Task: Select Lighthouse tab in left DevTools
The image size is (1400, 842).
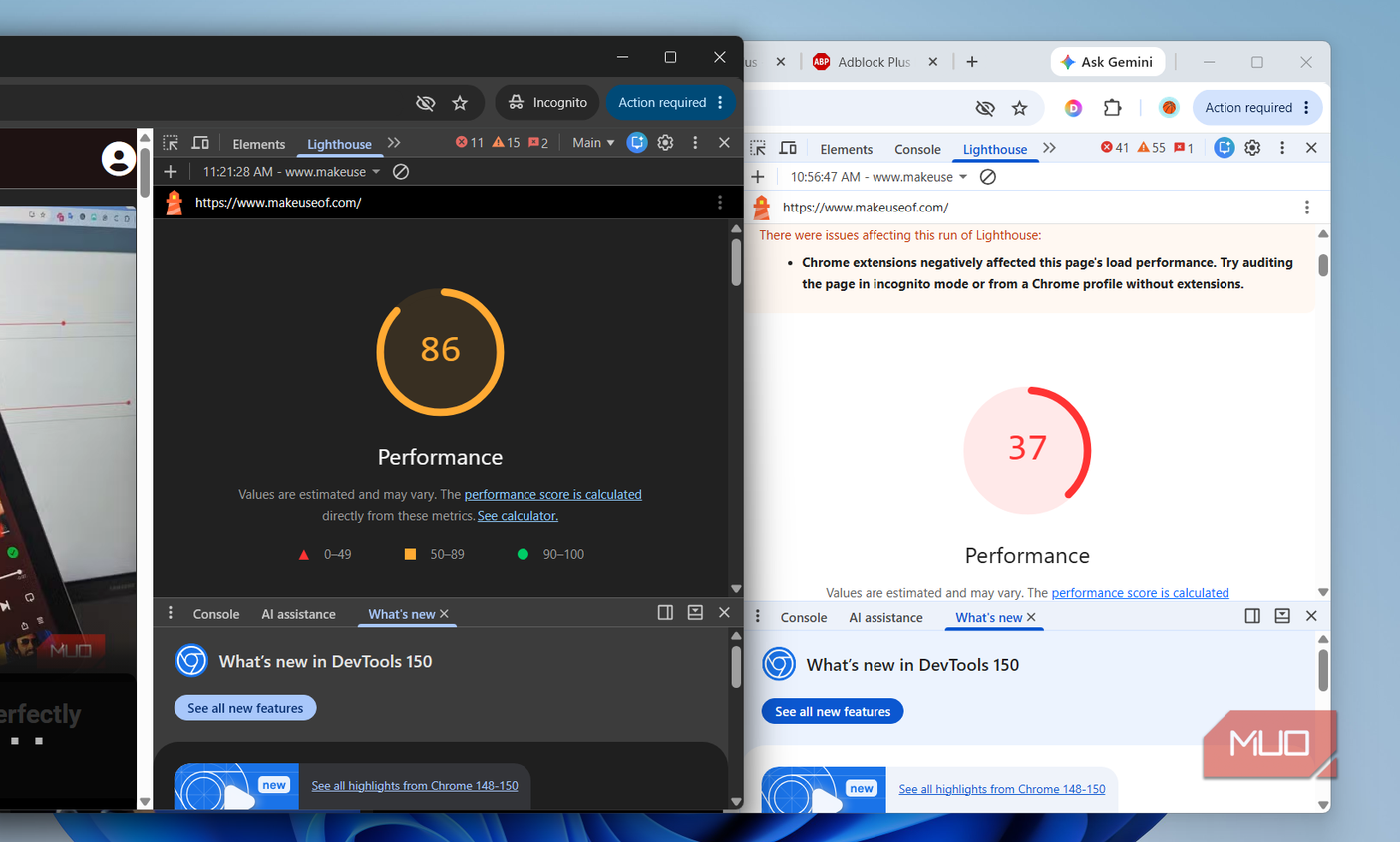Action: (x=339, y=144)
